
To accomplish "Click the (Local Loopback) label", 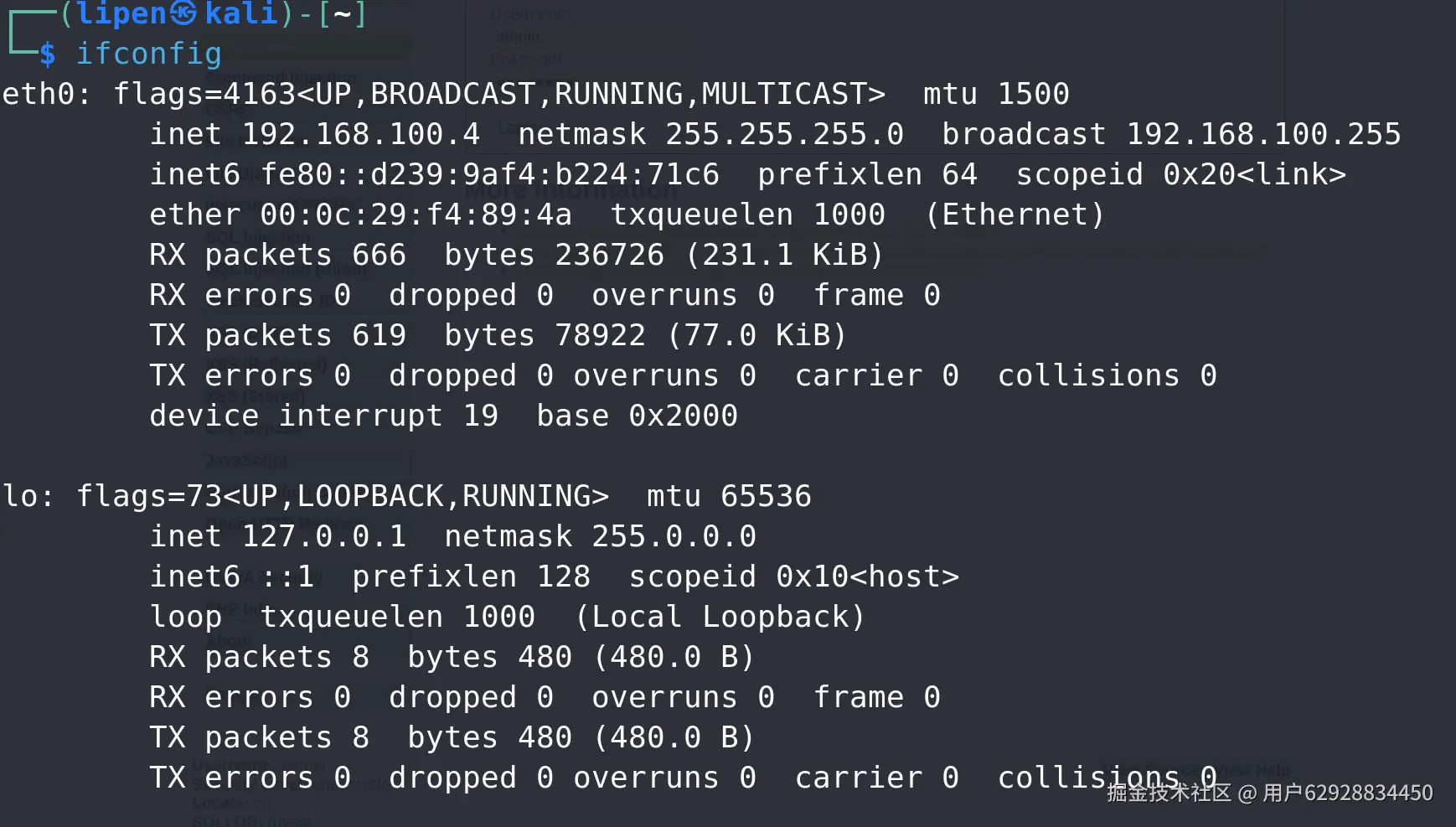I will [720, 617].
